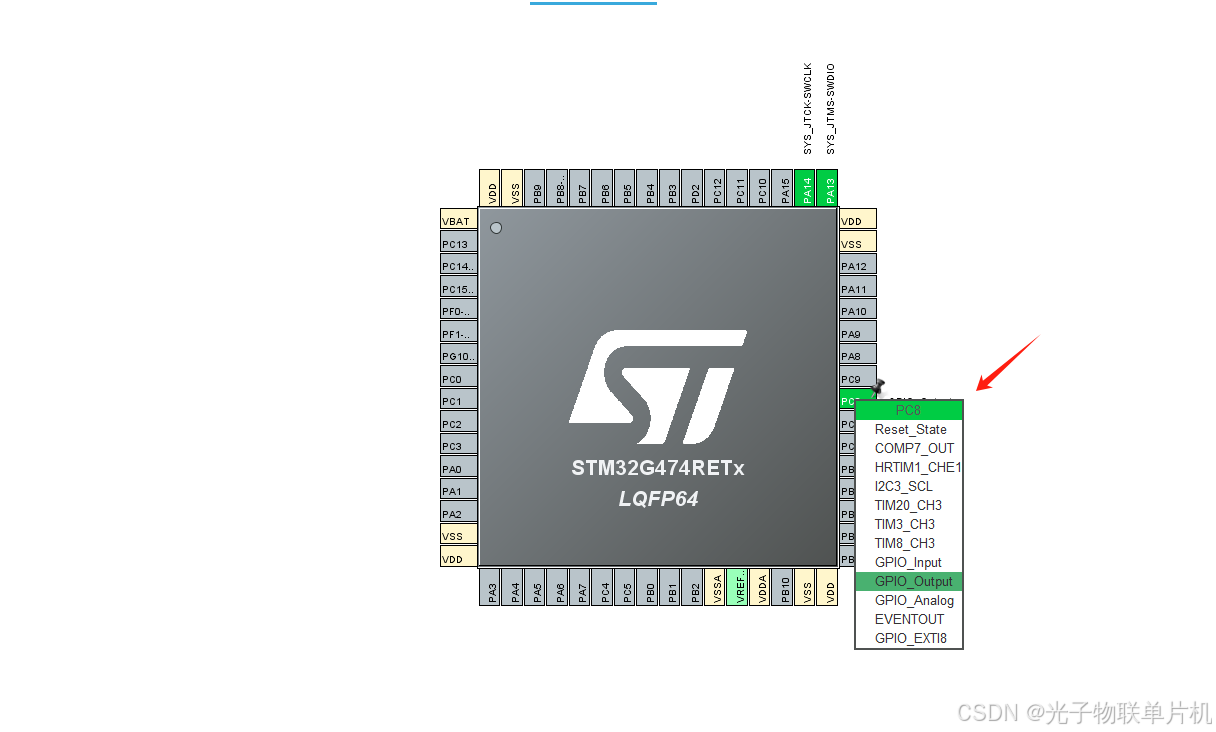This screenshot has width=1216, height=732.
Task: Select pin PC5
Action: point(626,587)
